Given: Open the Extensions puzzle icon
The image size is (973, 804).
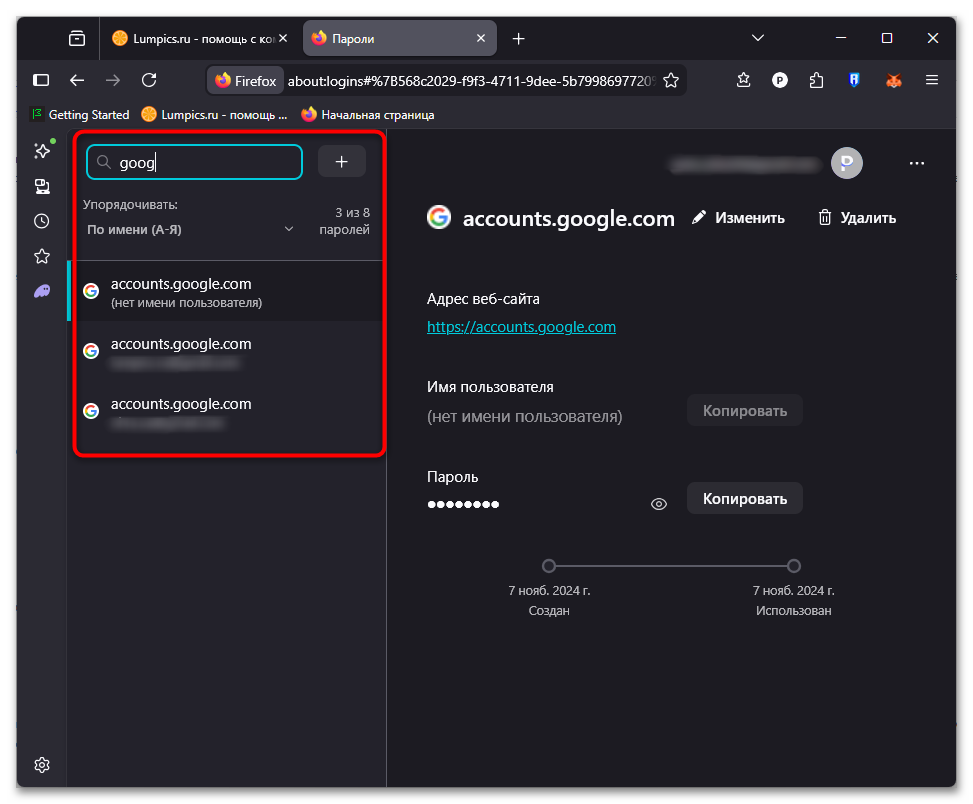Looking at the screenshot, I should pos(817,80).
